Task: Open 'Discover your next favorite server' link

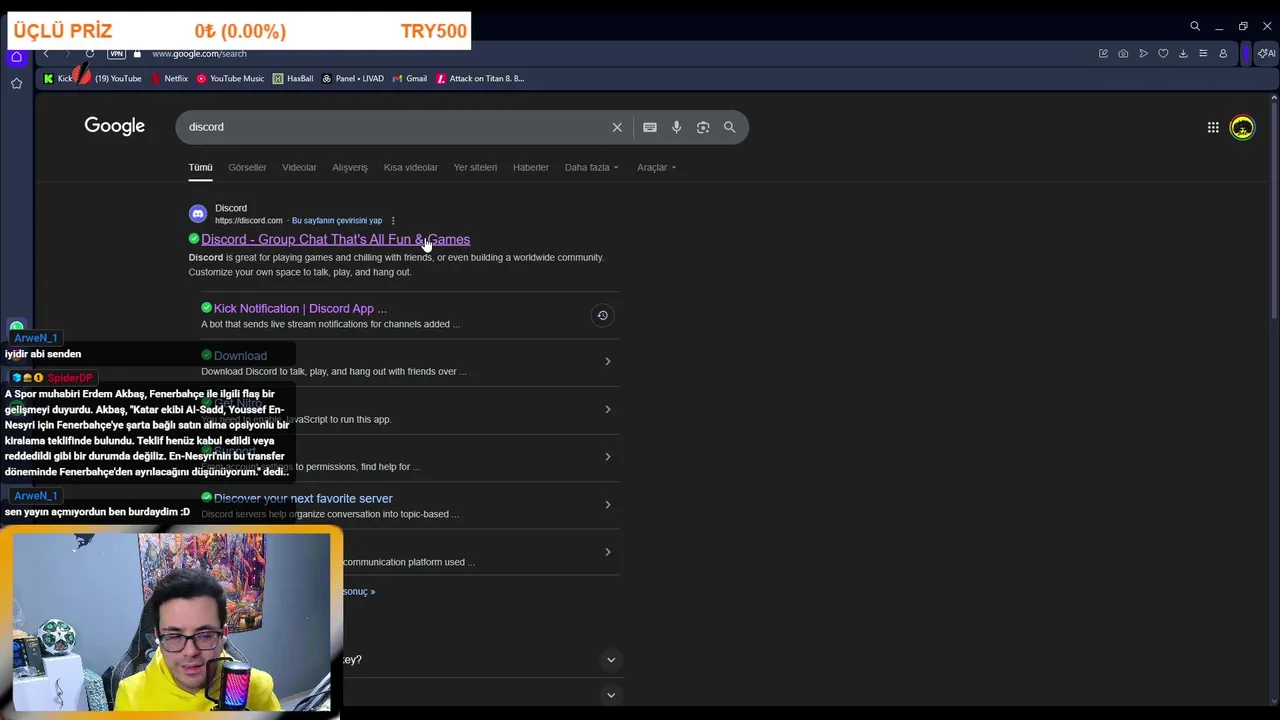Action: point(303,498)
